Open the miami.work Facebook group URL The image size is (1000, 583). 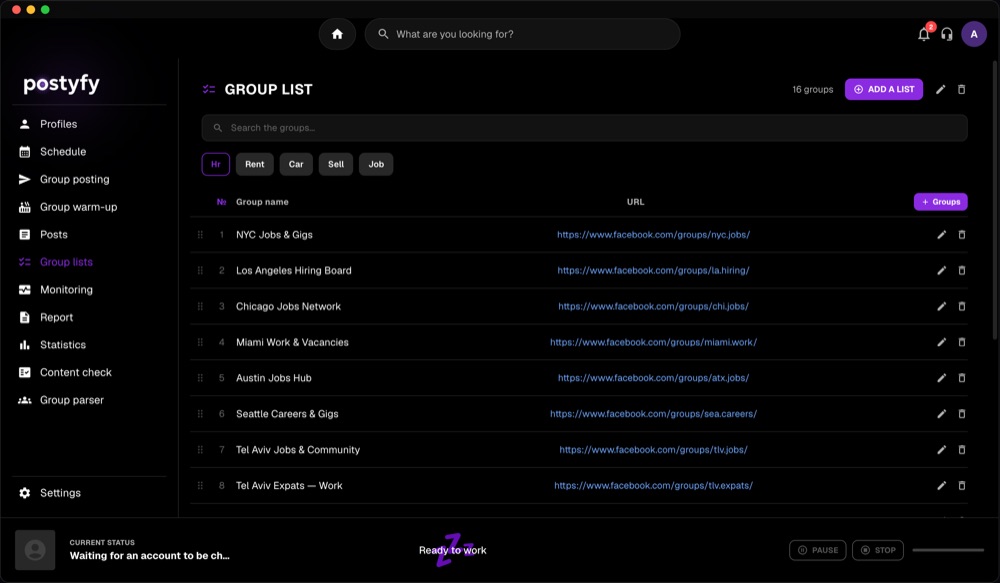click(x=653, y=342)
